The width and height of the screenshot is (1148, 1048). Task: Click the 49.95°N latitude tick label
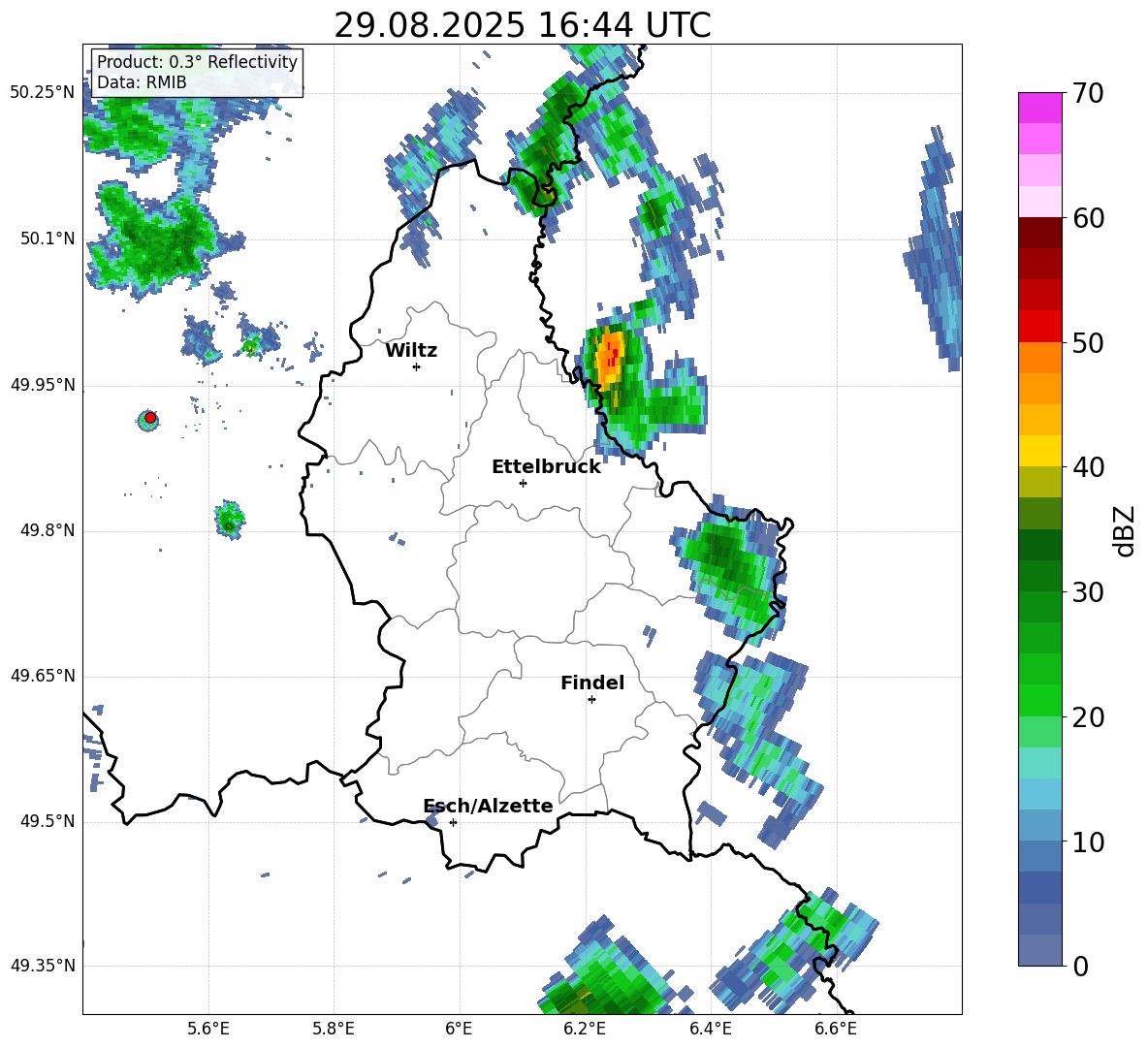click(43, 385)
